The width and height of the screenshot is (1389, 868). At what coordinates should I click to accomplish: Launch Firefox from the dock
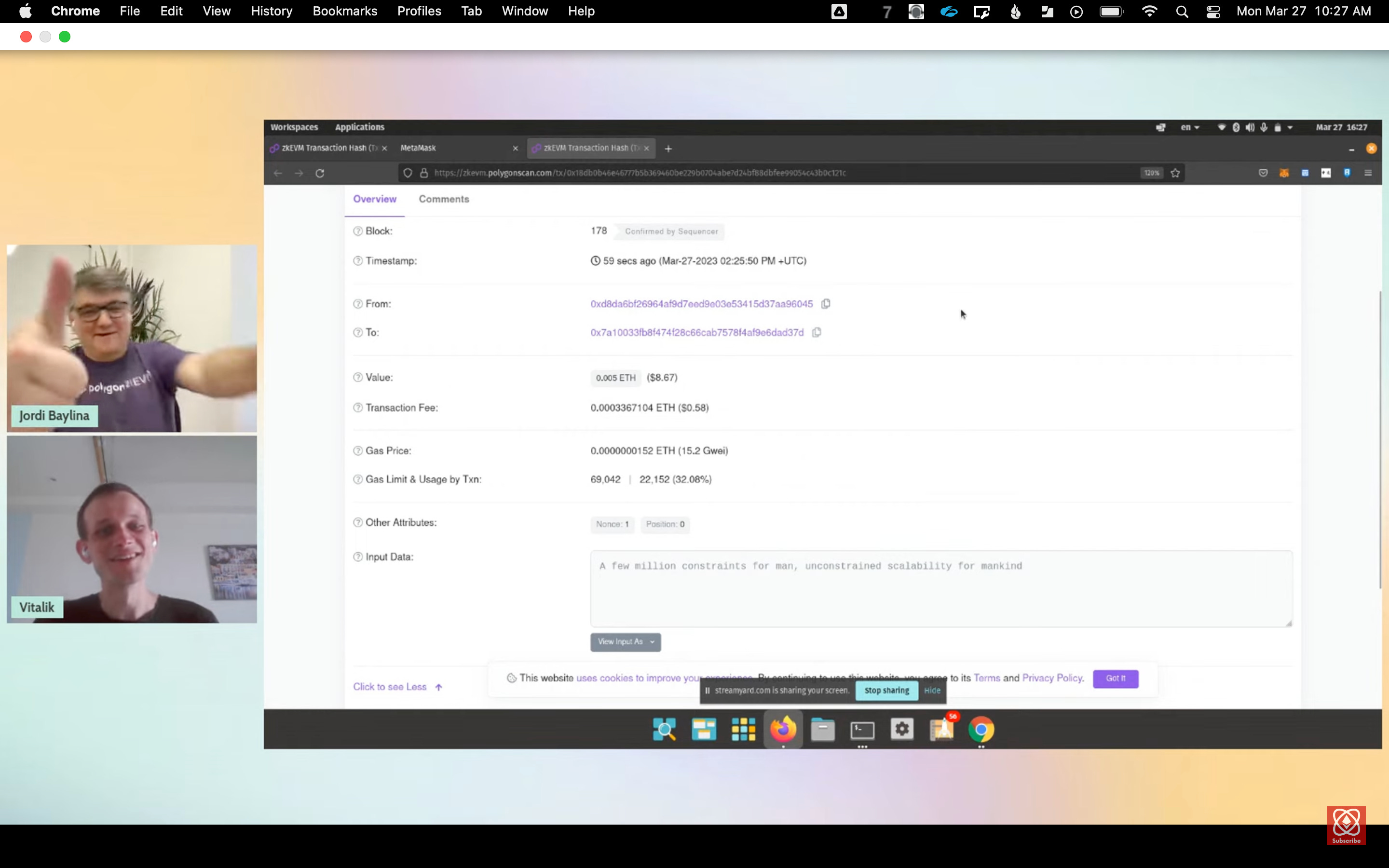[783, 729]
